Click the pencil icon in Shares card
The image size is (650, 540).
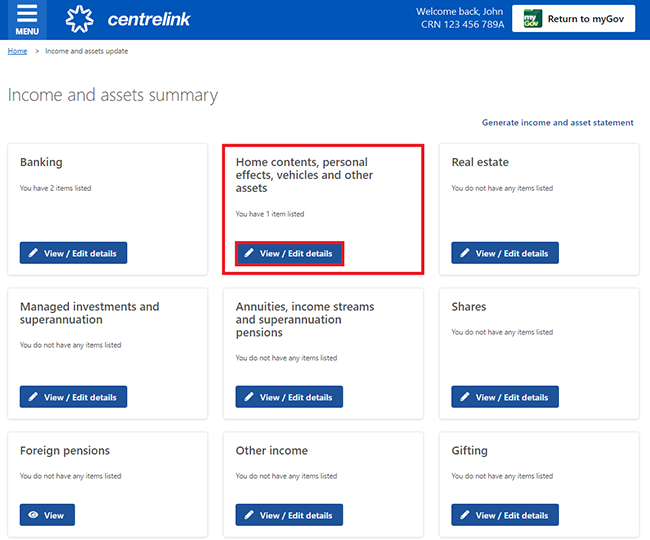[465, 397]
